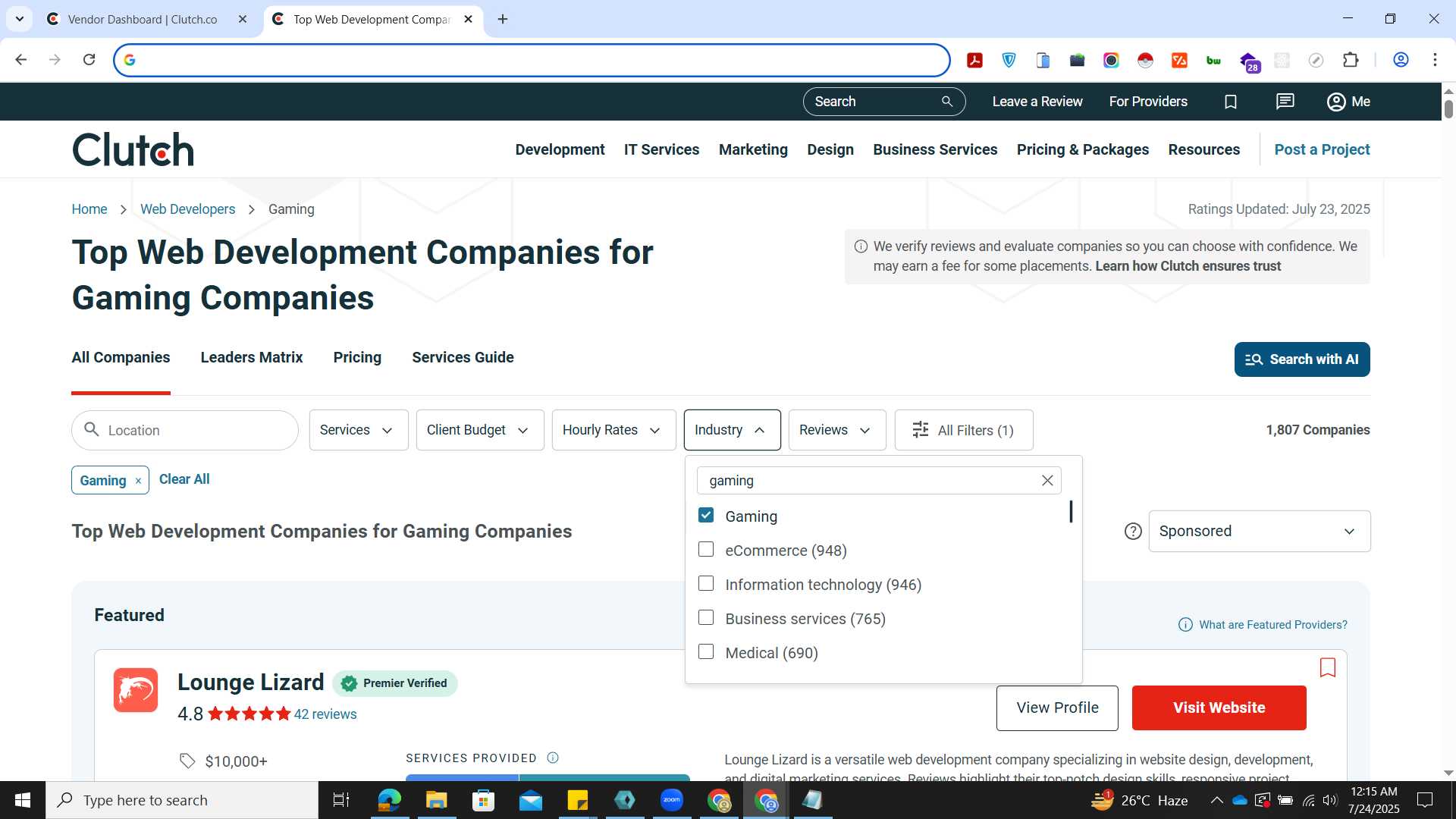Click the Clutch logo
Viewport: 1456px width, 819px height.
tap(133, 149)
